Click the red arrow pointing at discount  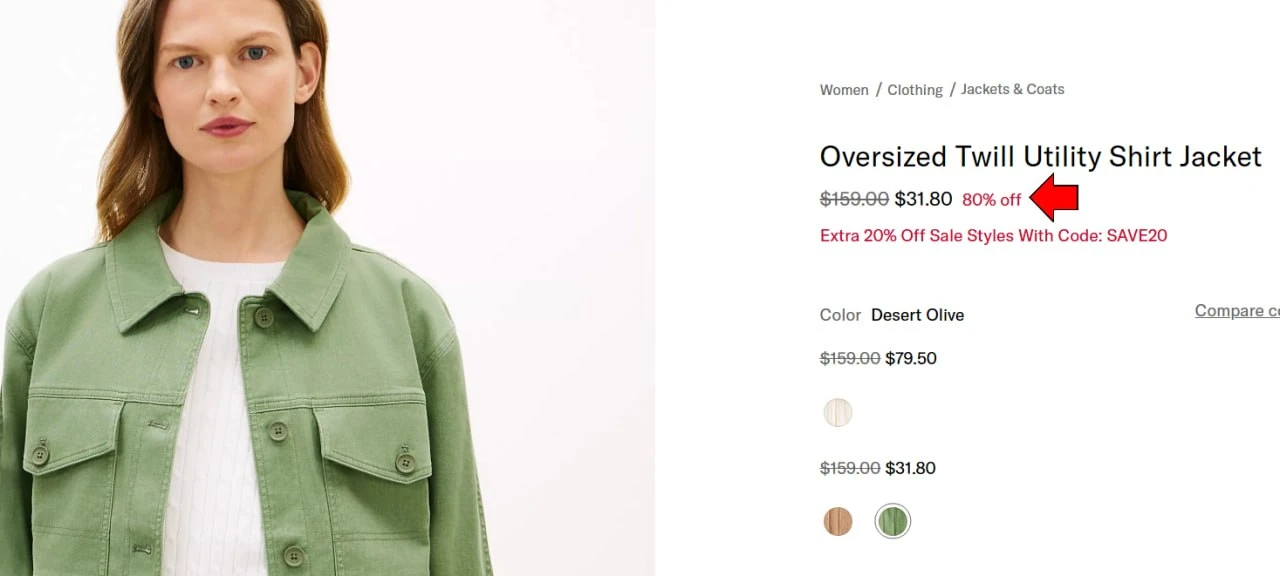[x=1054, y=198]
